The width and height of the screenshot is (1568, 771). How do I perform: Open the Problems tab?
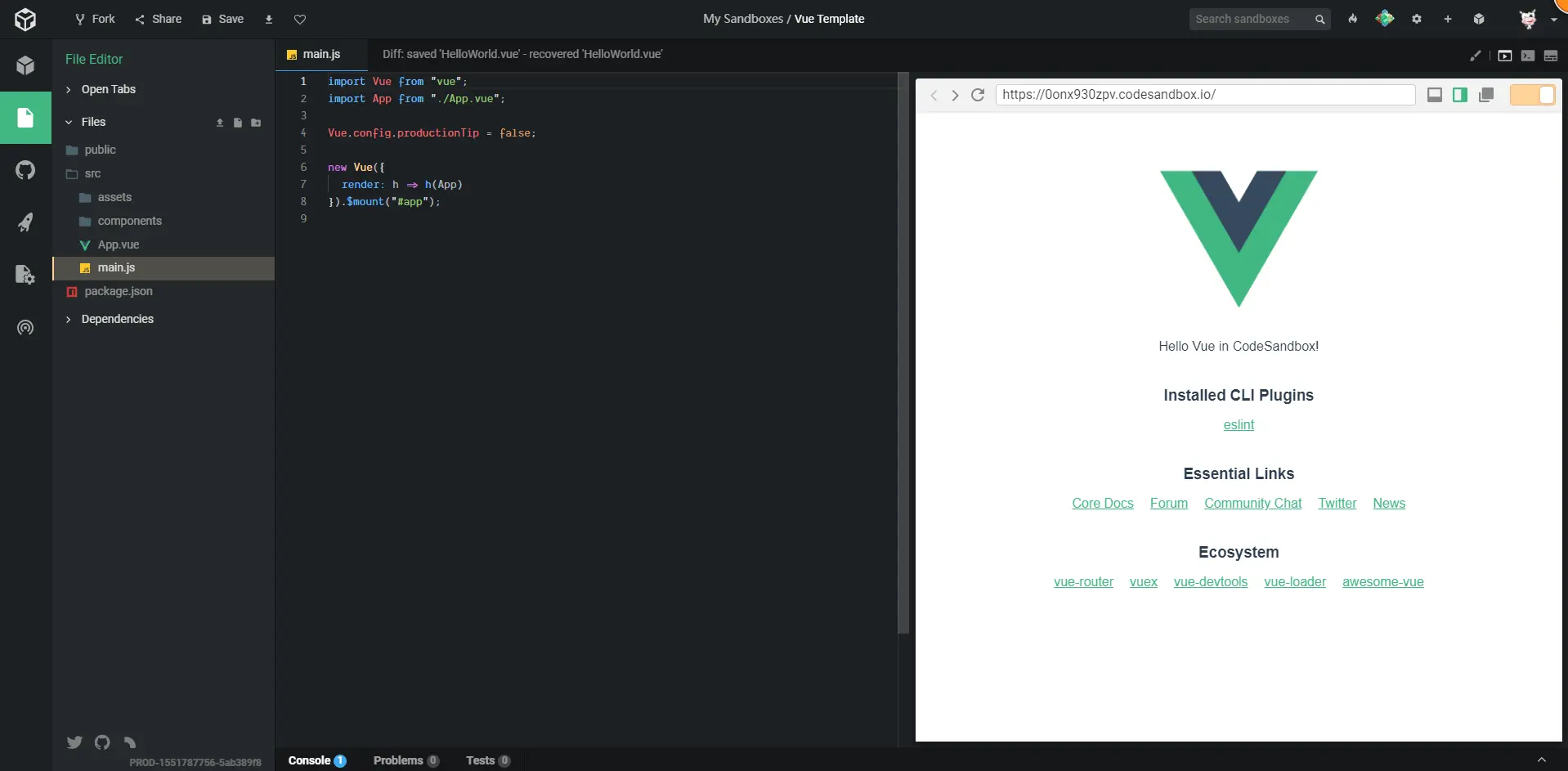pyautogui.click(x=405, y=760)
